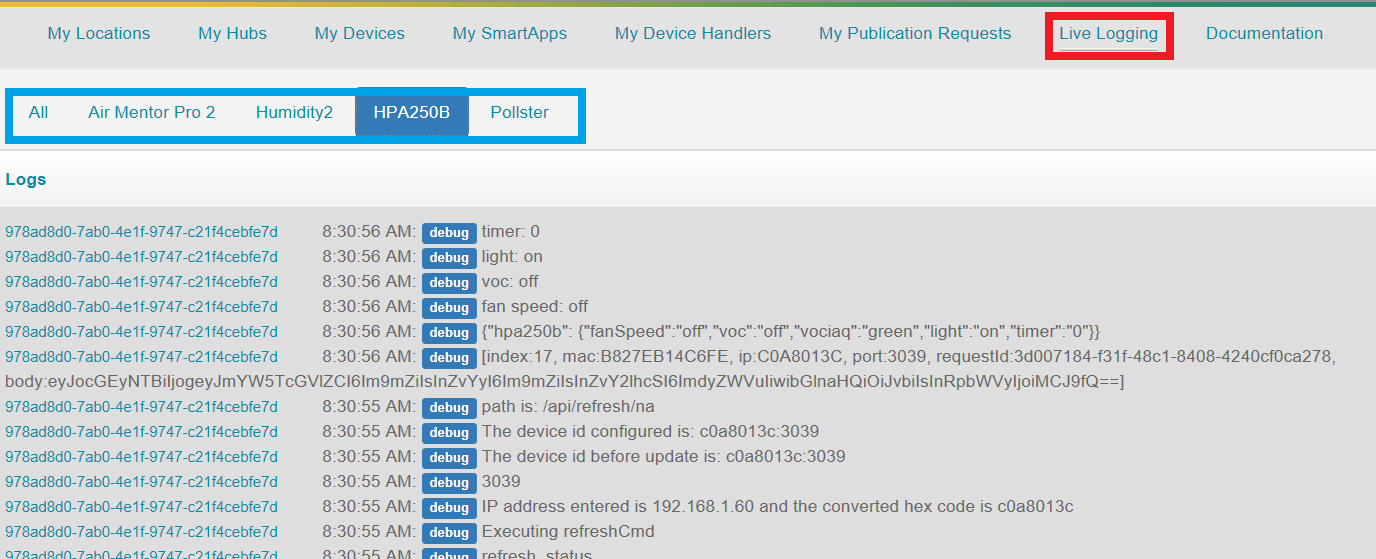Open device ID link on 'IP address entered' row

point(141,507)
